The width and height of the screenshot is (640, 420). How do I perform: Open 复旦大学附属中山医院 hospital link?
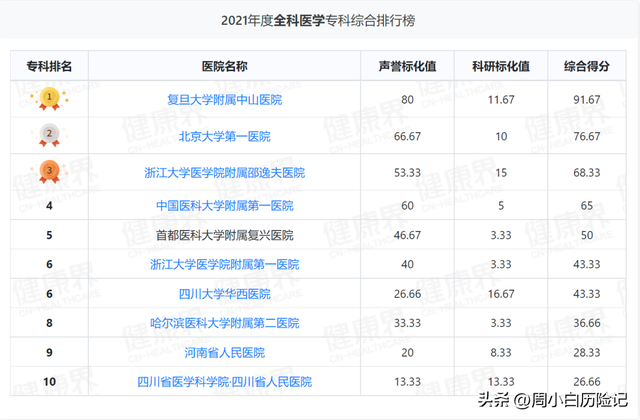(x=224, y=100)
